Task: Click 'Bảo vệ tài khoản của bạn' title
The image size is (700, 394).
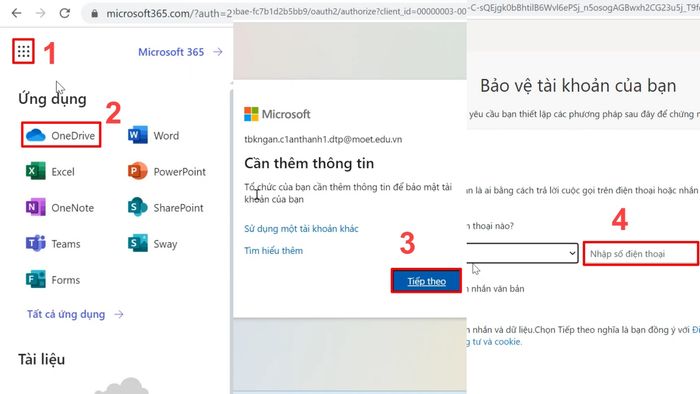Action: pyautogui.click(x=578, y=86)
